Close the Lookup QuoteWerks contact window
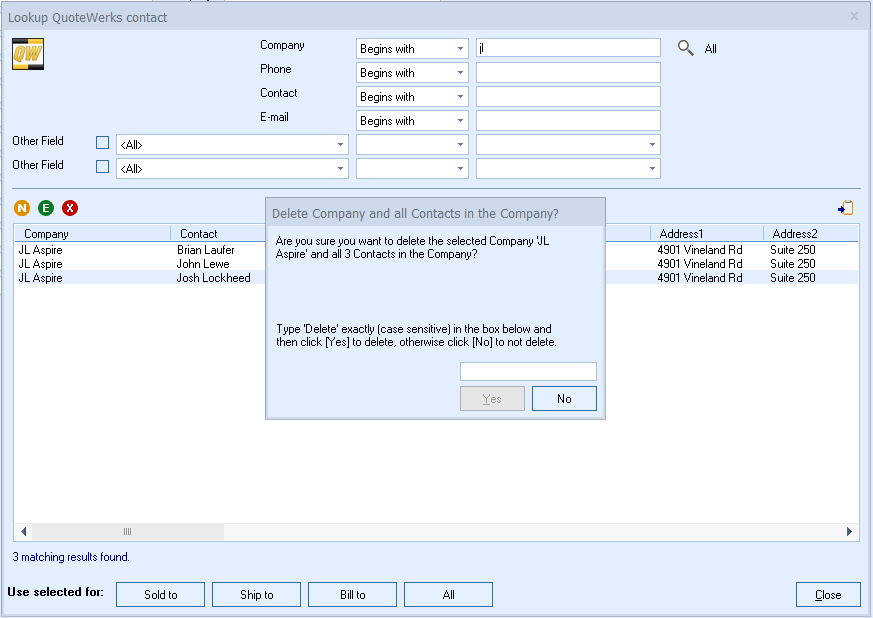The height and width of the screenshot is (618, 873). [x=854, y=16]
